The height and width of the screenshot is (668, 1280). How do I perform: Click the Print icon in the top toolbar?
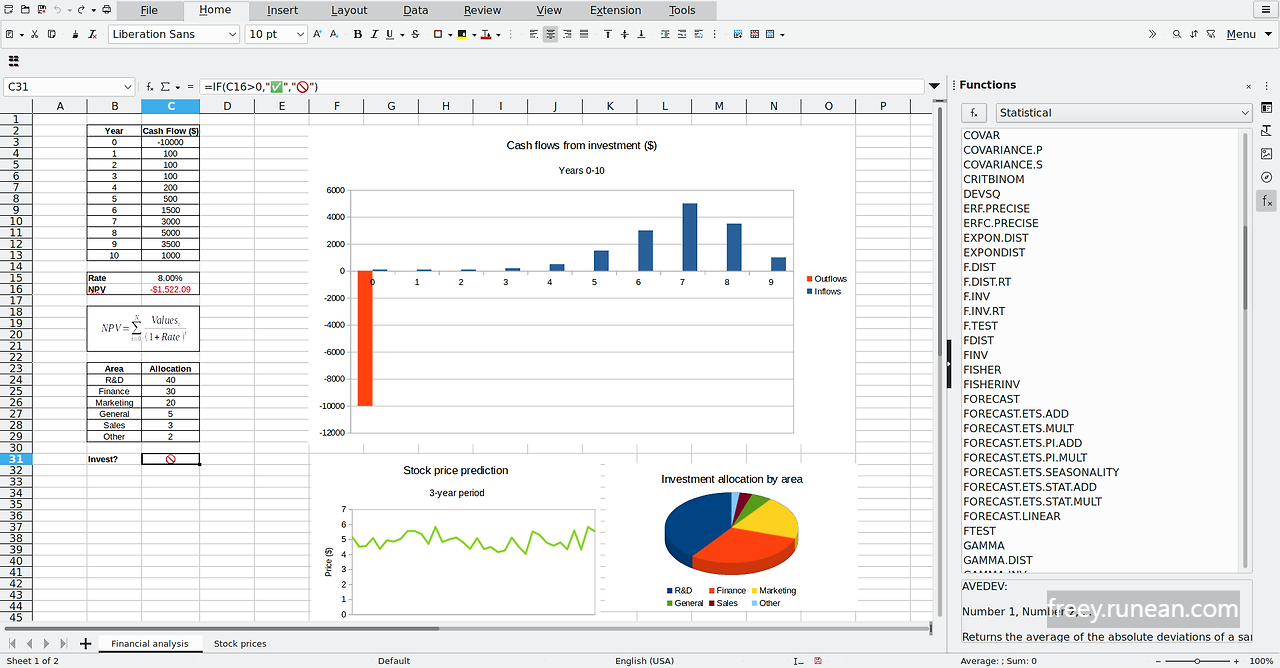(x=106, y=8)
